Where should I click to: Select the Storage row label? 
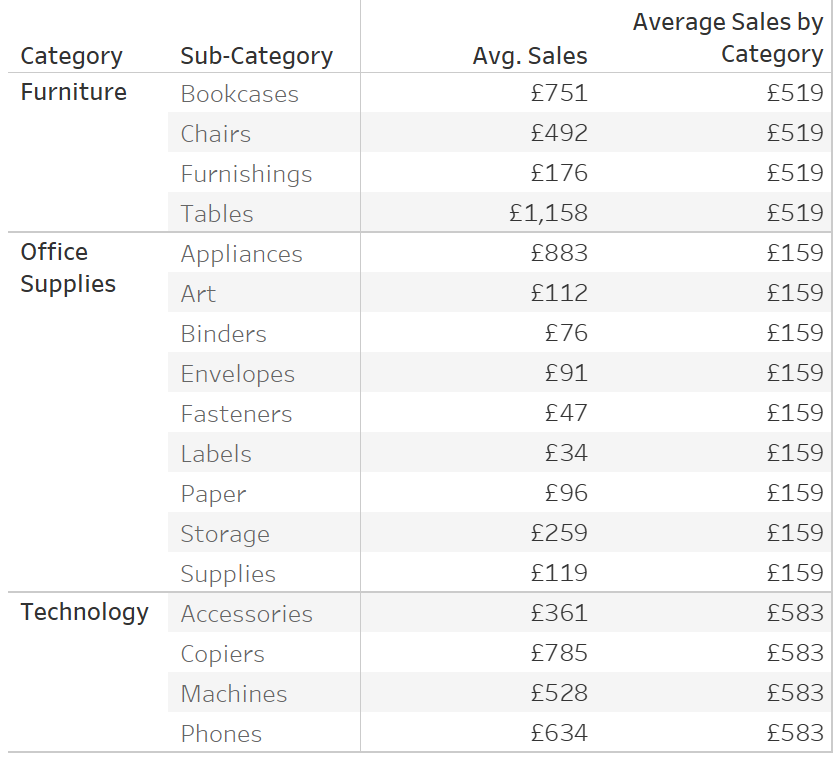pyautogui.click(x=225, y=534)
